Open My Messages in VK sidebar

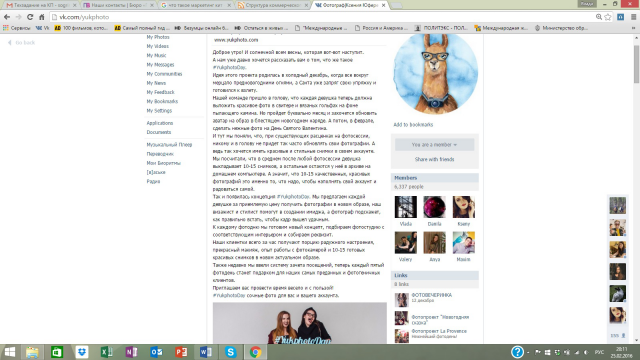(160, 64)
